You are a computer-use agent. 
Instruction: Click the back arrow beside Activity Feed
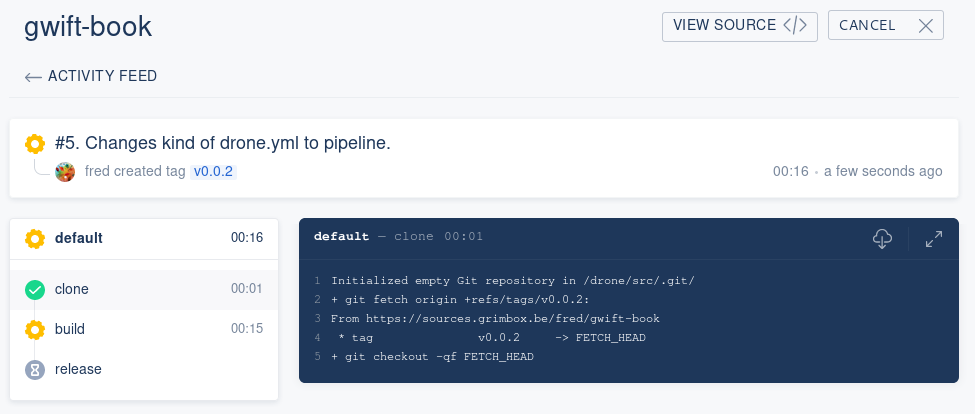(33, 77)
